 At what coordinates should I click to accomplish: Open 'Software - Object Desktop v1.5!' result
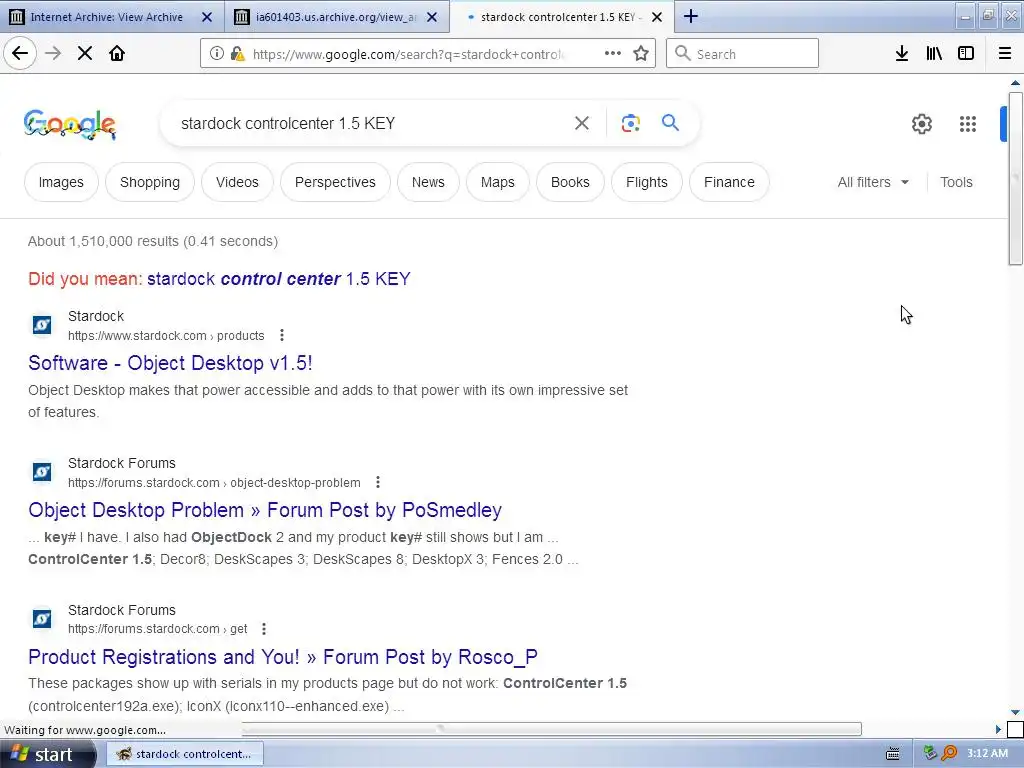click(x=170, y=363)
